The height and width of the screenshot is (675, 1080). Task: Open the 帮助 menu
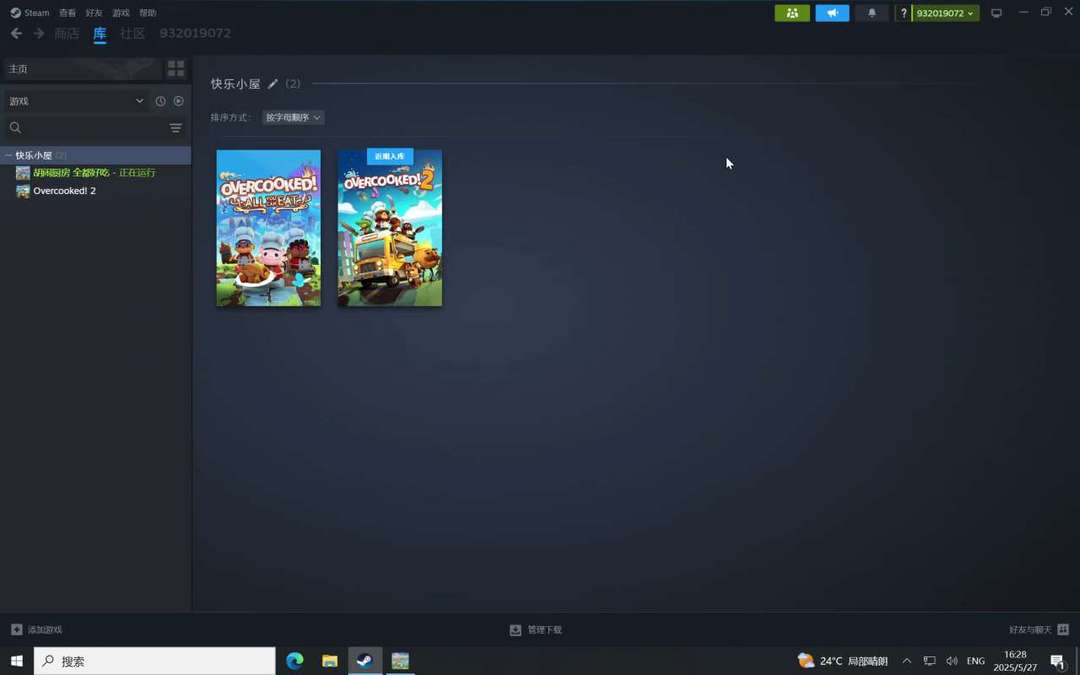pyautogui.click(x=148, y=12)
